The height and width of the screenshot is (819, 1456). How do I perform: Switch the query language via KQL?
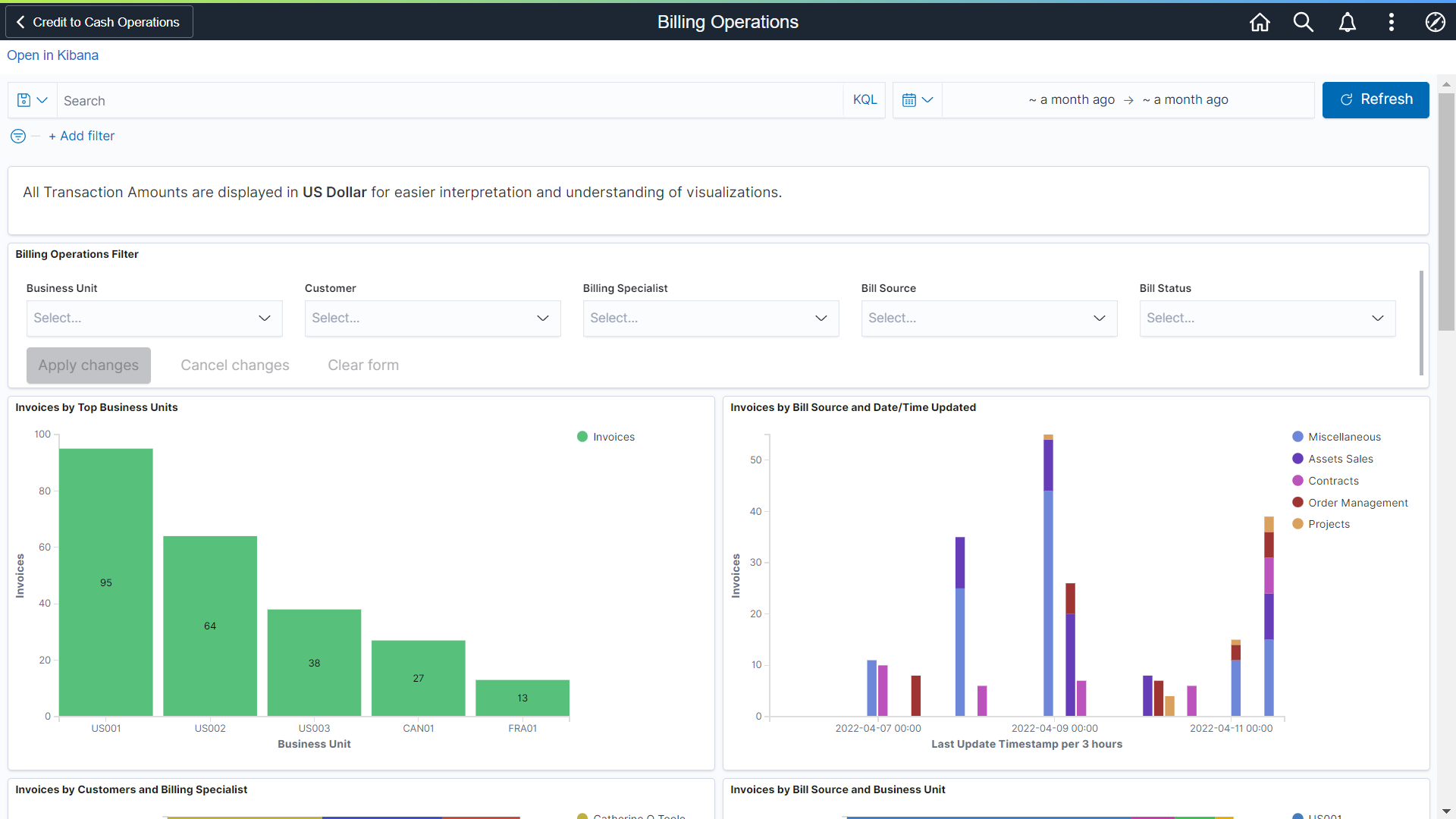864,100
